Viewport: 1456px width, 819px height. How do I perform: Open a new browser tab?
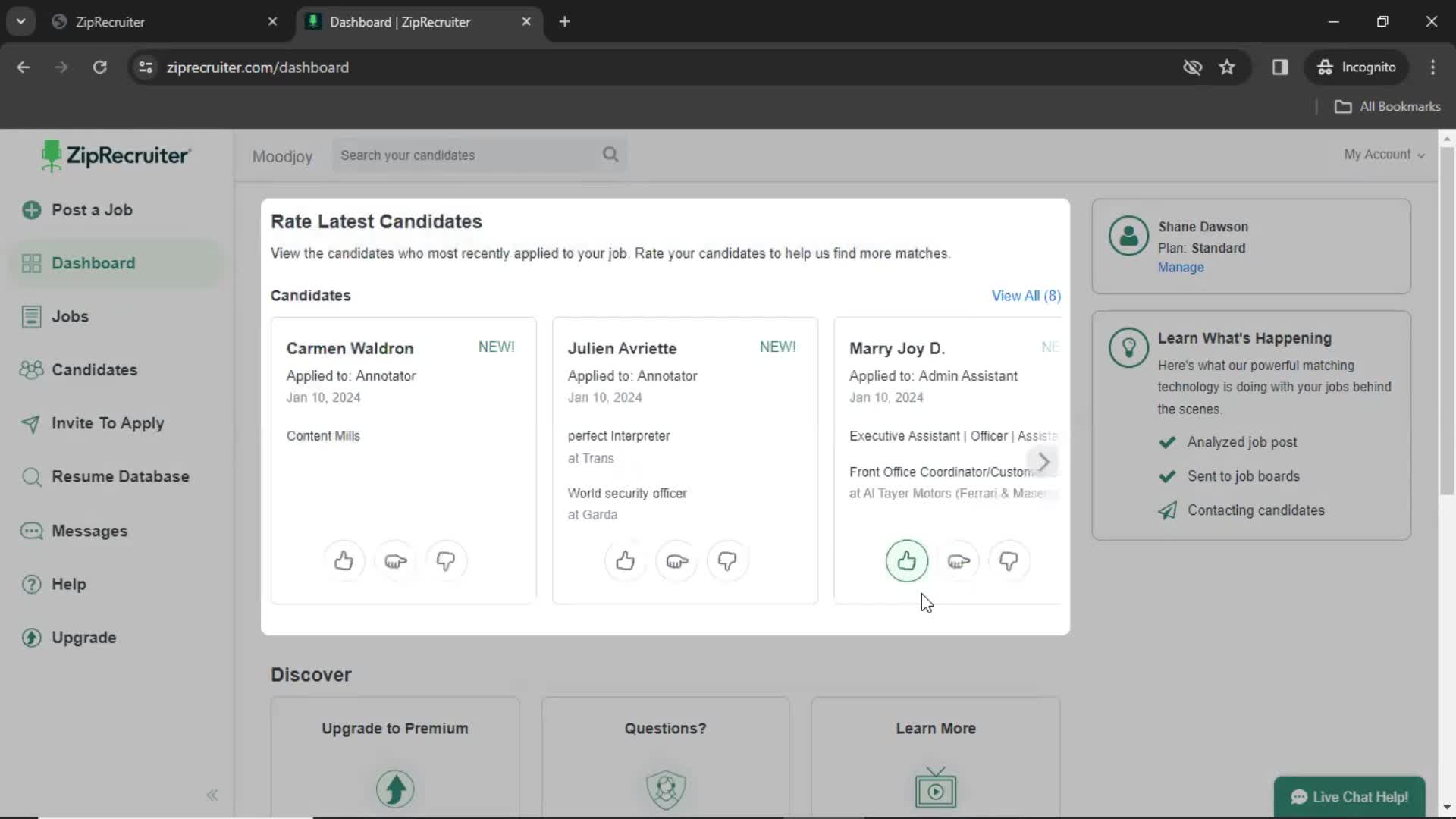564,22
